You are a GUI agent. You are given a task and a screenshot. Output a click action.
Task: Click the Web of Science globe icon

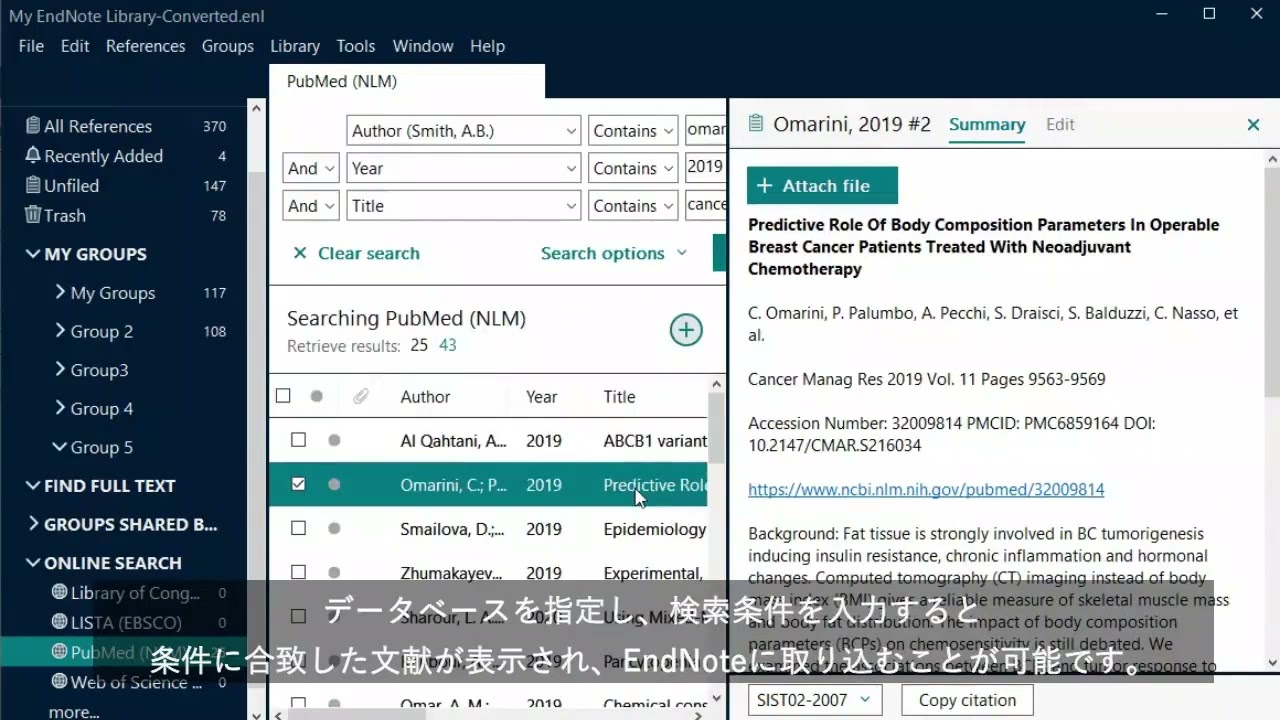[x=59, y=682]
